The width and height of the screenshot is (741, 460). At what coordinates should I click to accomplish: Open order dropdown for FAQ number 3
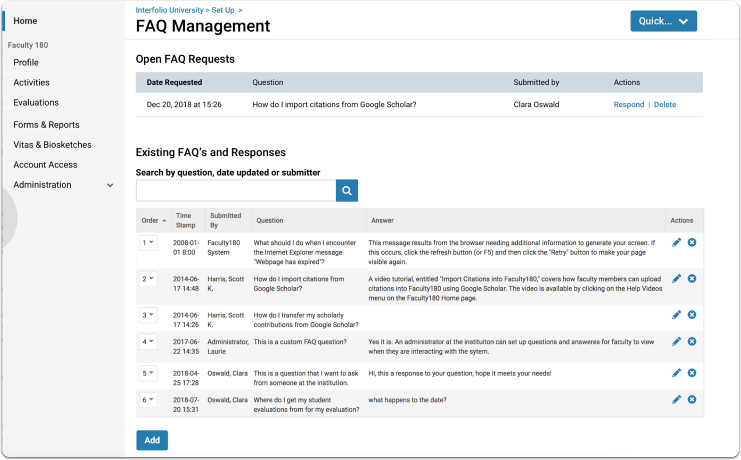(x=148, y=315)
